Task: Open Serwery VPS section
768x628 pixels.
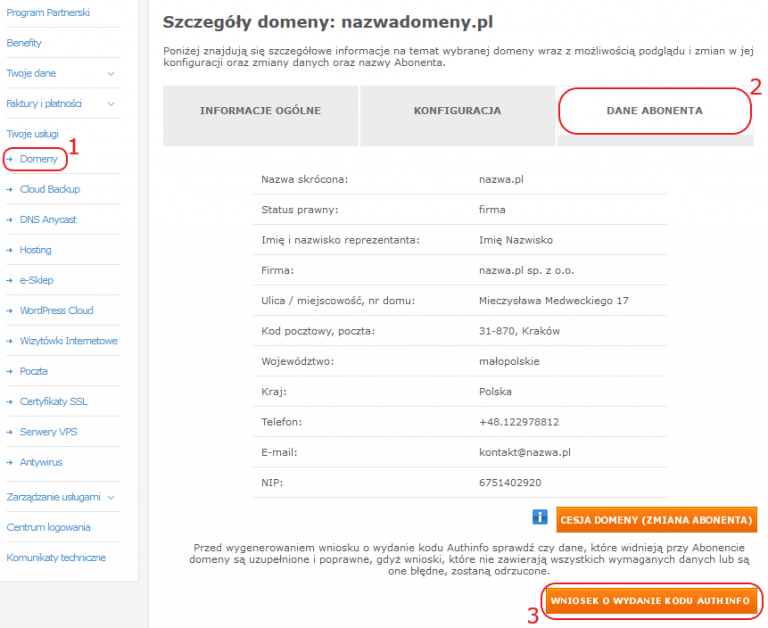Action: tap(49, 432)
